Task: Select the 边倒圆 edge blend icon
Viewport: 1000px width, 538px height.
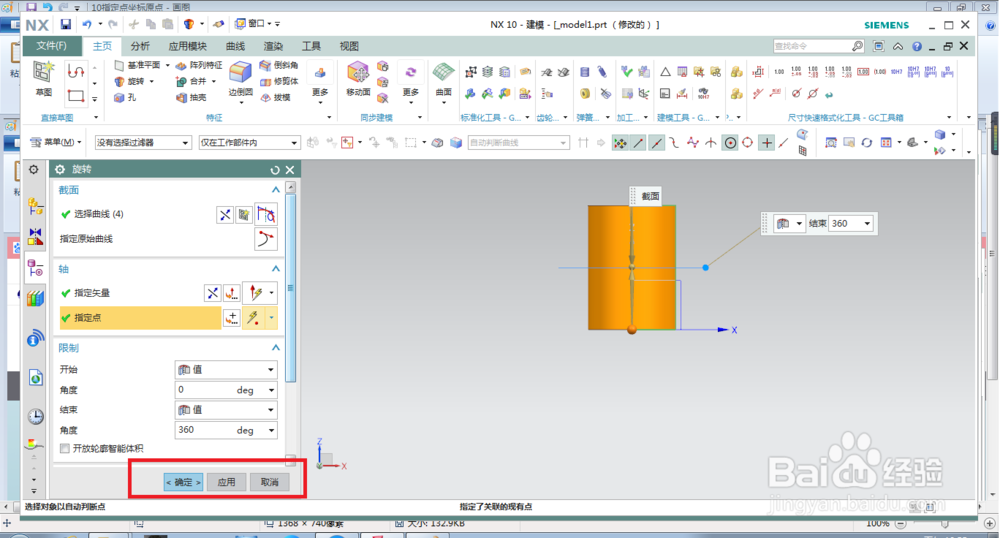Action: pyautogui.click(x=240, y=73)
